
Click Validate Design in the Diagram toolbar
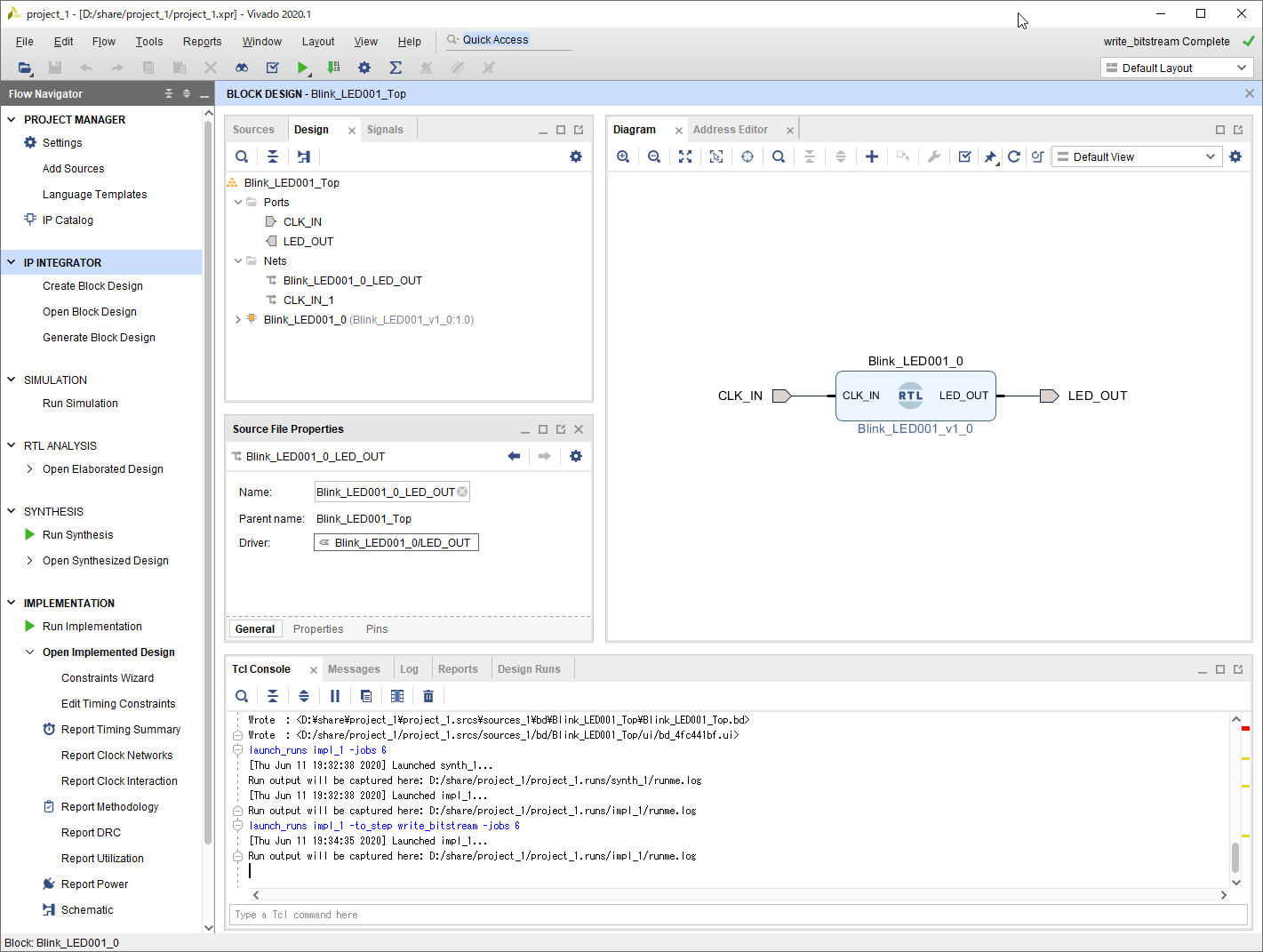tap(964, 156)
